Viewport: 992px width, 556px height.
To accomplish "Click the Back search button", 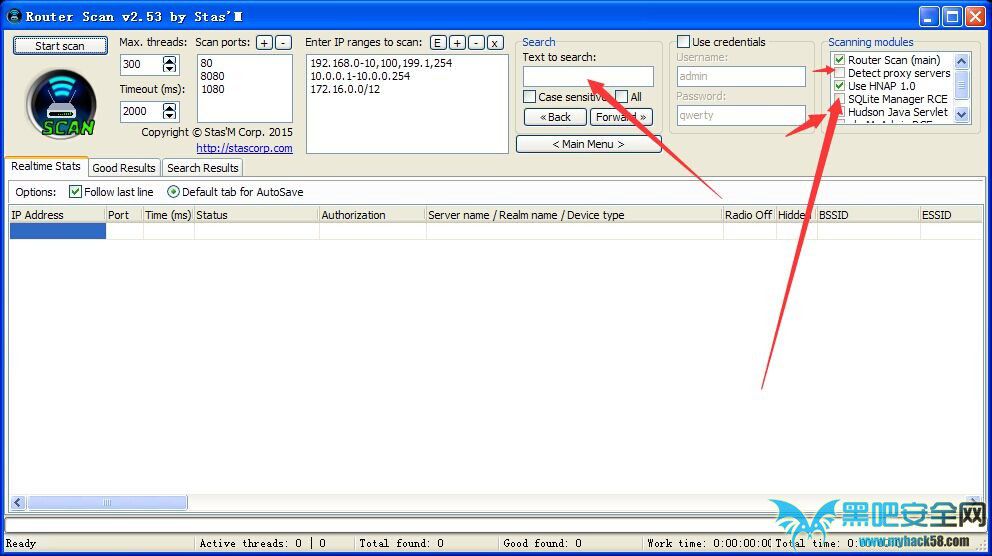I will pos(555,117).
